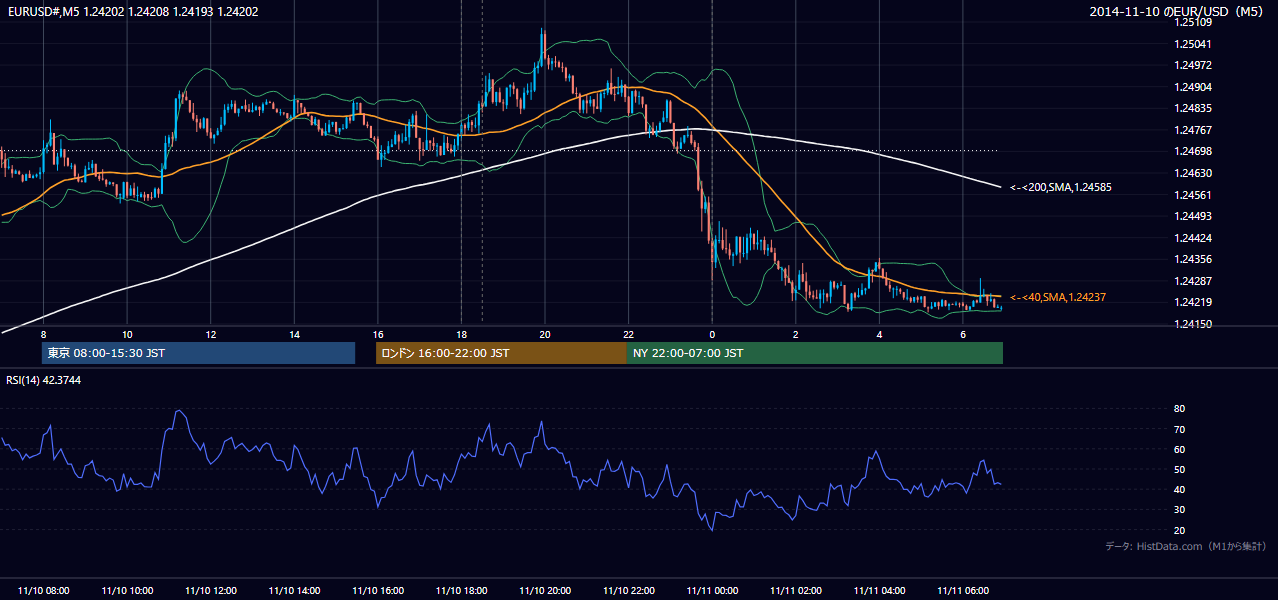Image resolution: width=1278 pixels, height=600 pixels.
Task: Click the 11/11 00:00 date label
Action: [712, 591]
